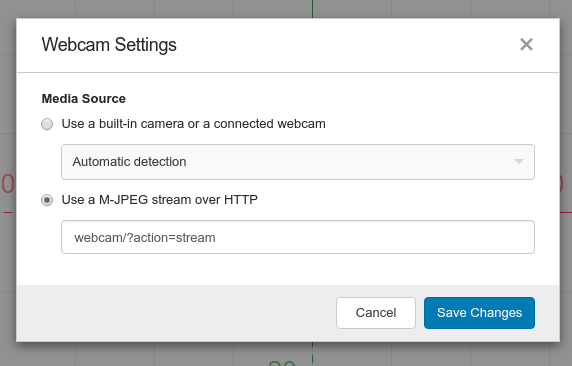Viewport: 572px width, 366px height.
Task: Click the 'Automatic detection' text in combo box
Action: click(129, 161)
